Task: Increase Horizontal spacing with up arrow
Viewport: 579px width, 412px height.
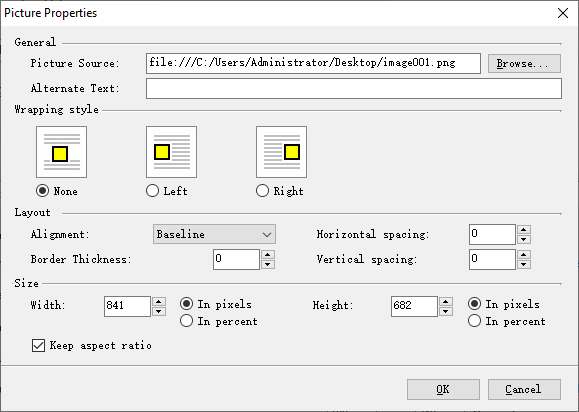Action: point(524,230)
